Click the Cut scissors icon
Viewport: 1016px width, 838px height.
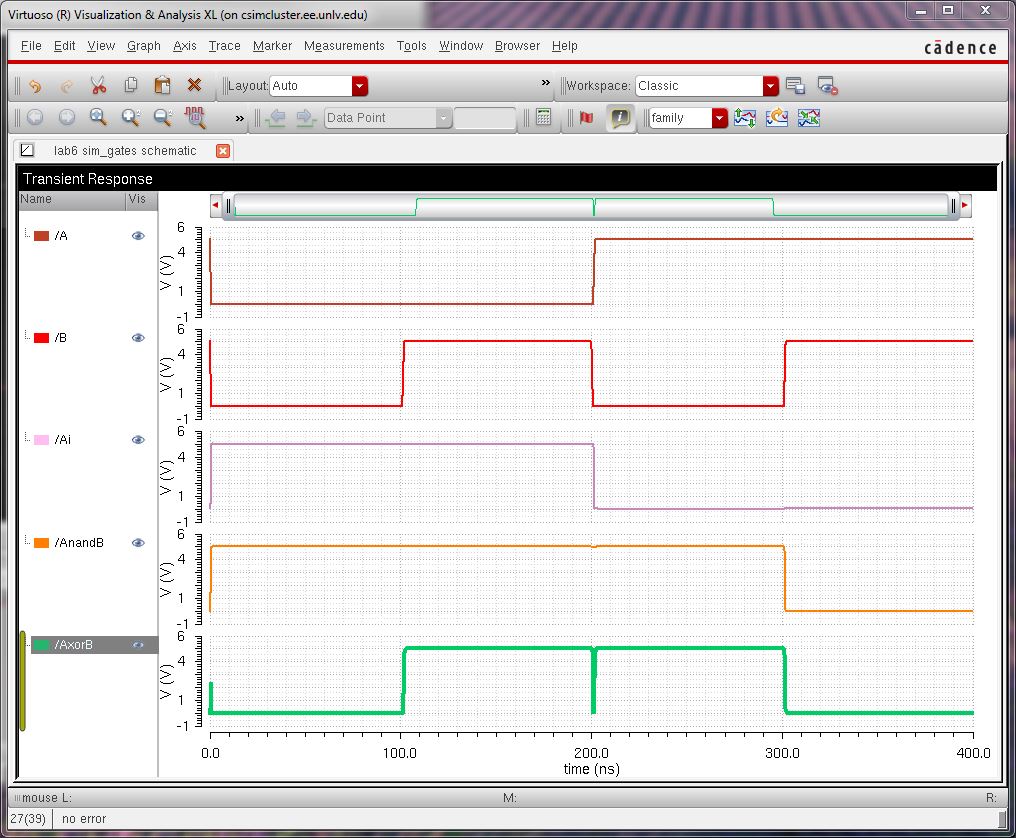pyautogui.click(x=98, y=86)
